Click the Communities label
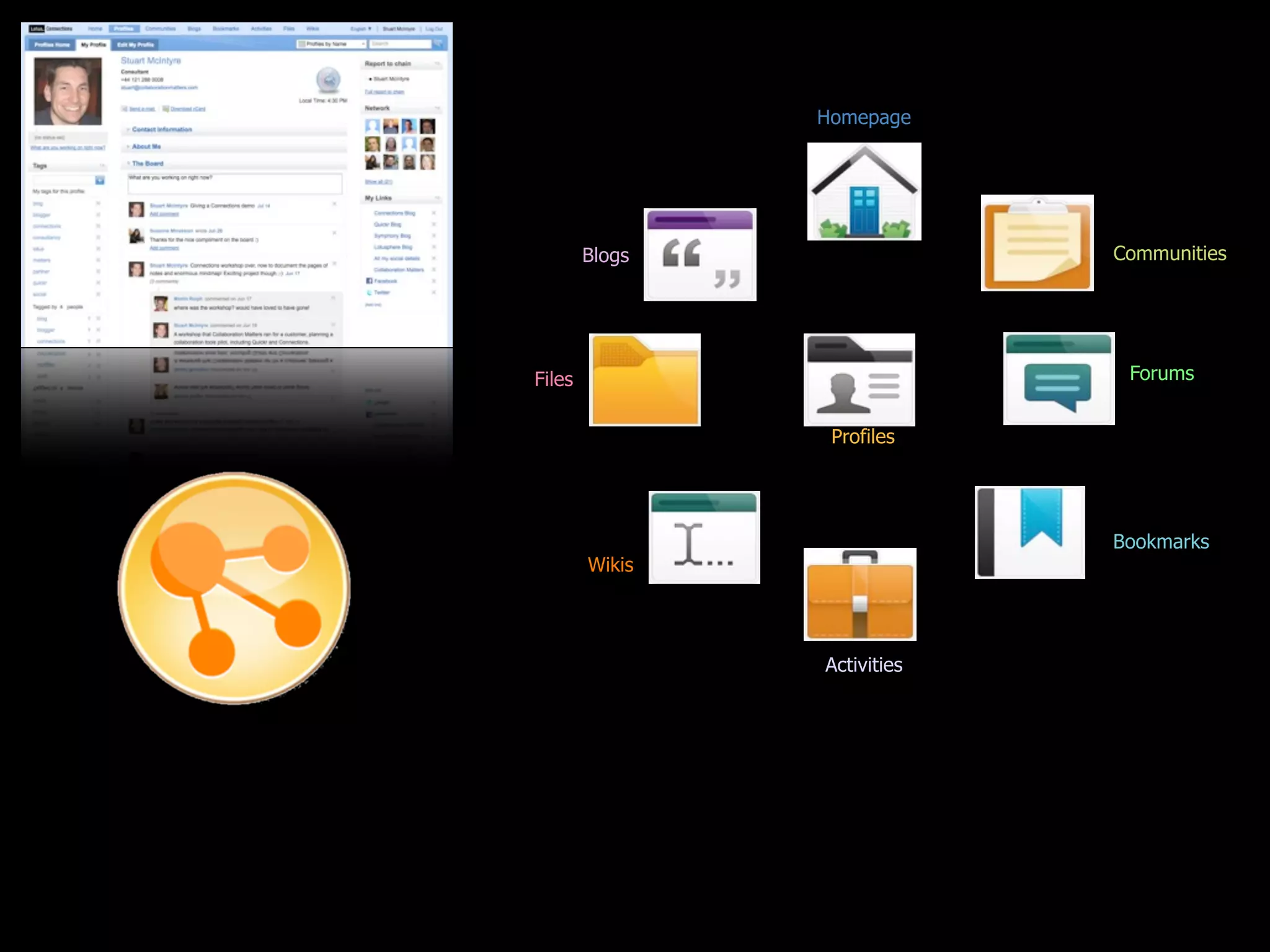This screenshot has width=1270, height=952. pos(1170,253)
